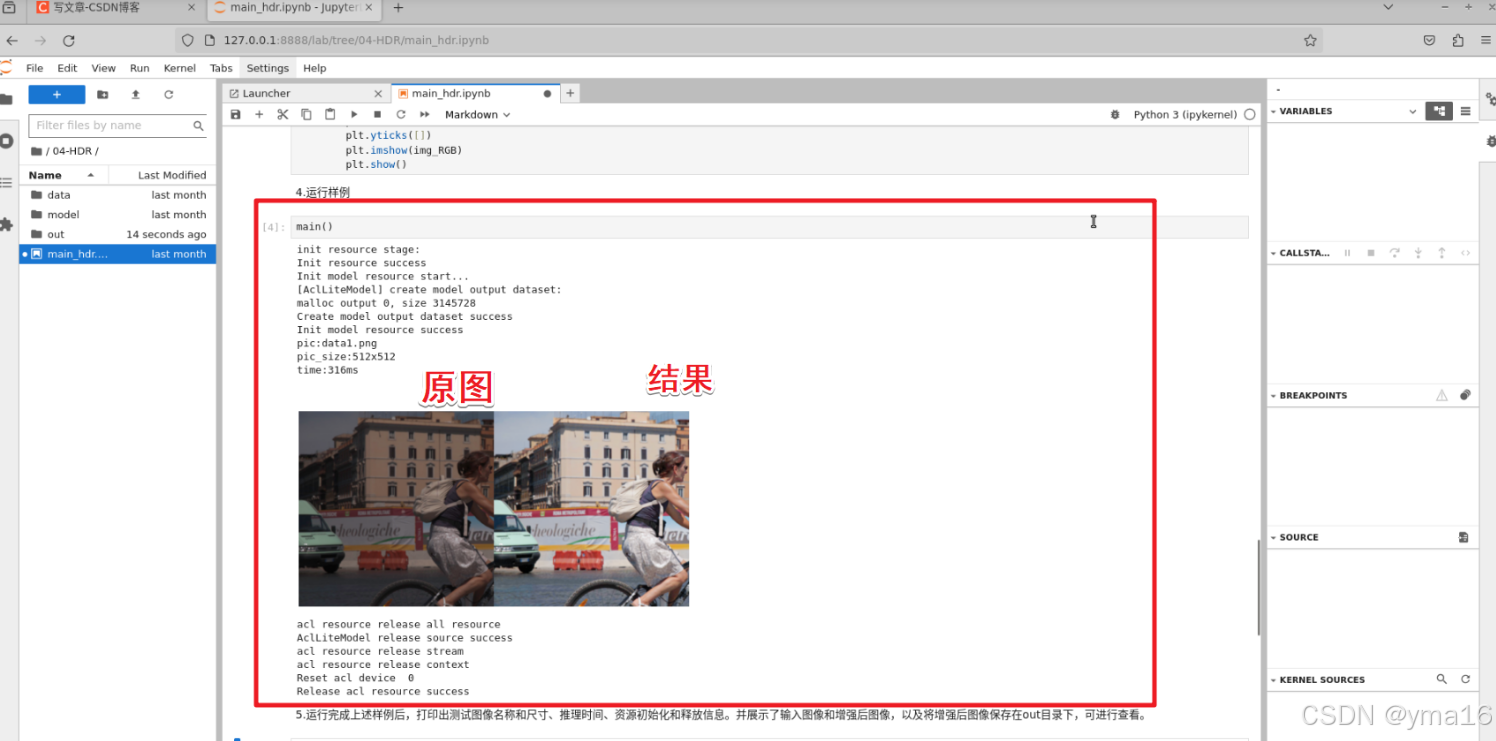
Task: Open the data folder
Action: tap(118, 195)
